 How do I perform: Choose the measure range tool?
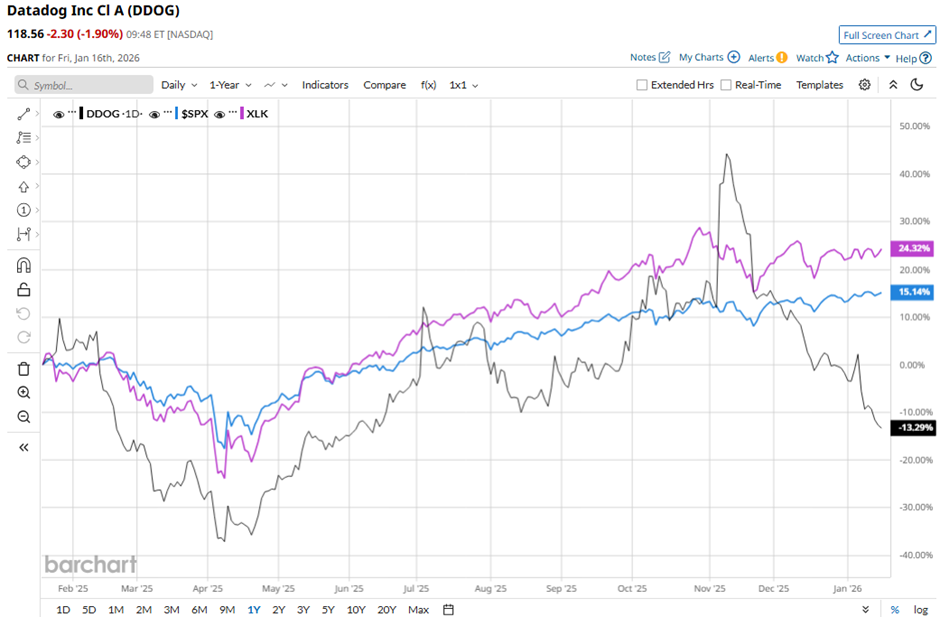click(23, 234)
